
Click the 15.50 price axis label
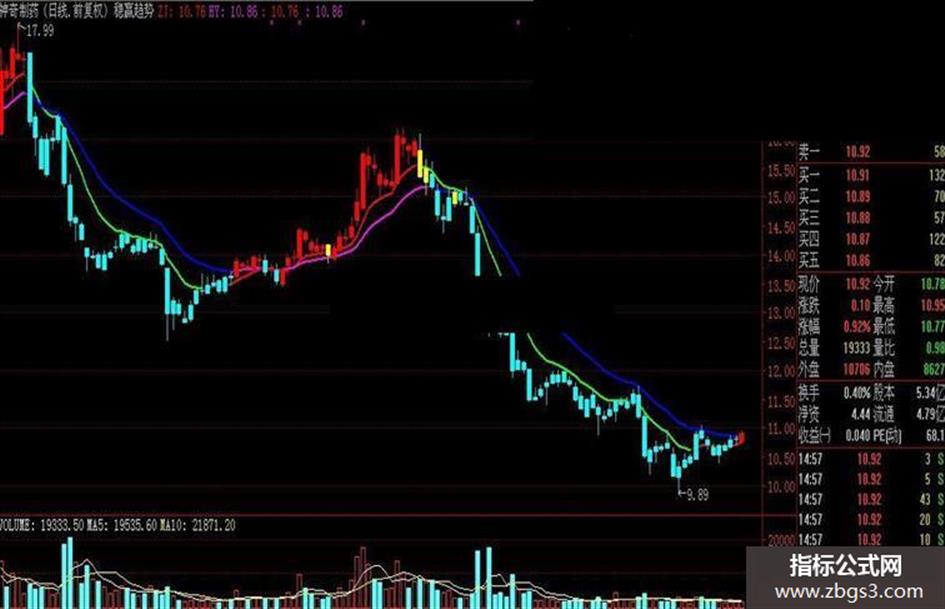[782, 171]
